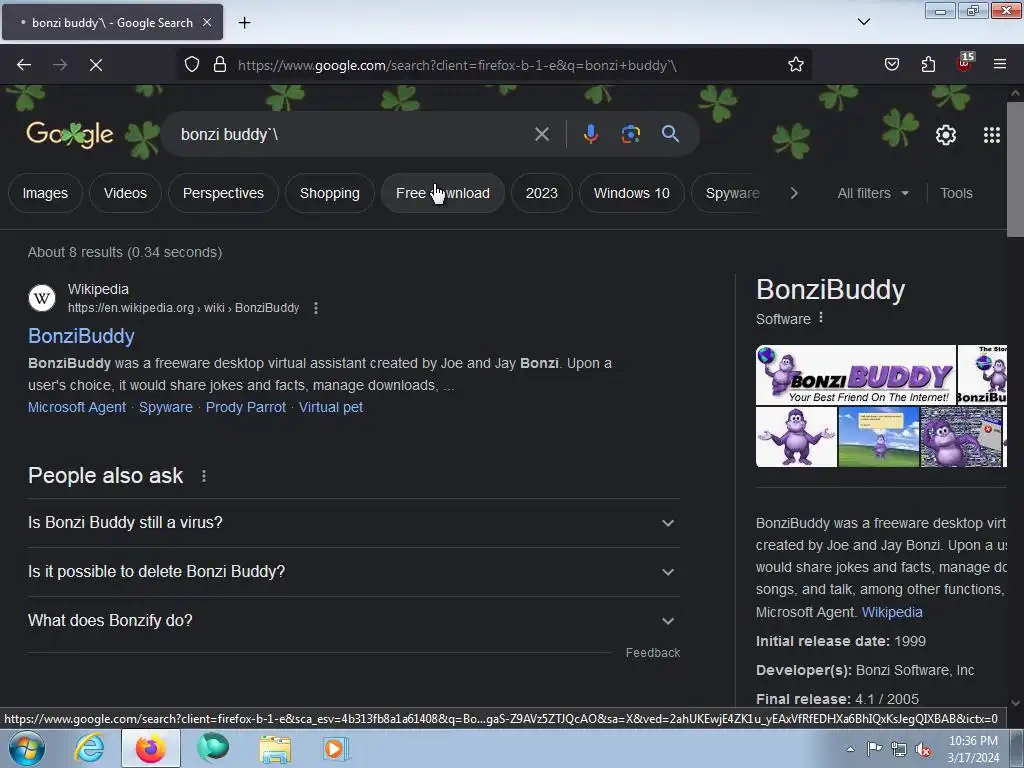
Task: Select the Shopping filter chip
Action: point(330,193)
